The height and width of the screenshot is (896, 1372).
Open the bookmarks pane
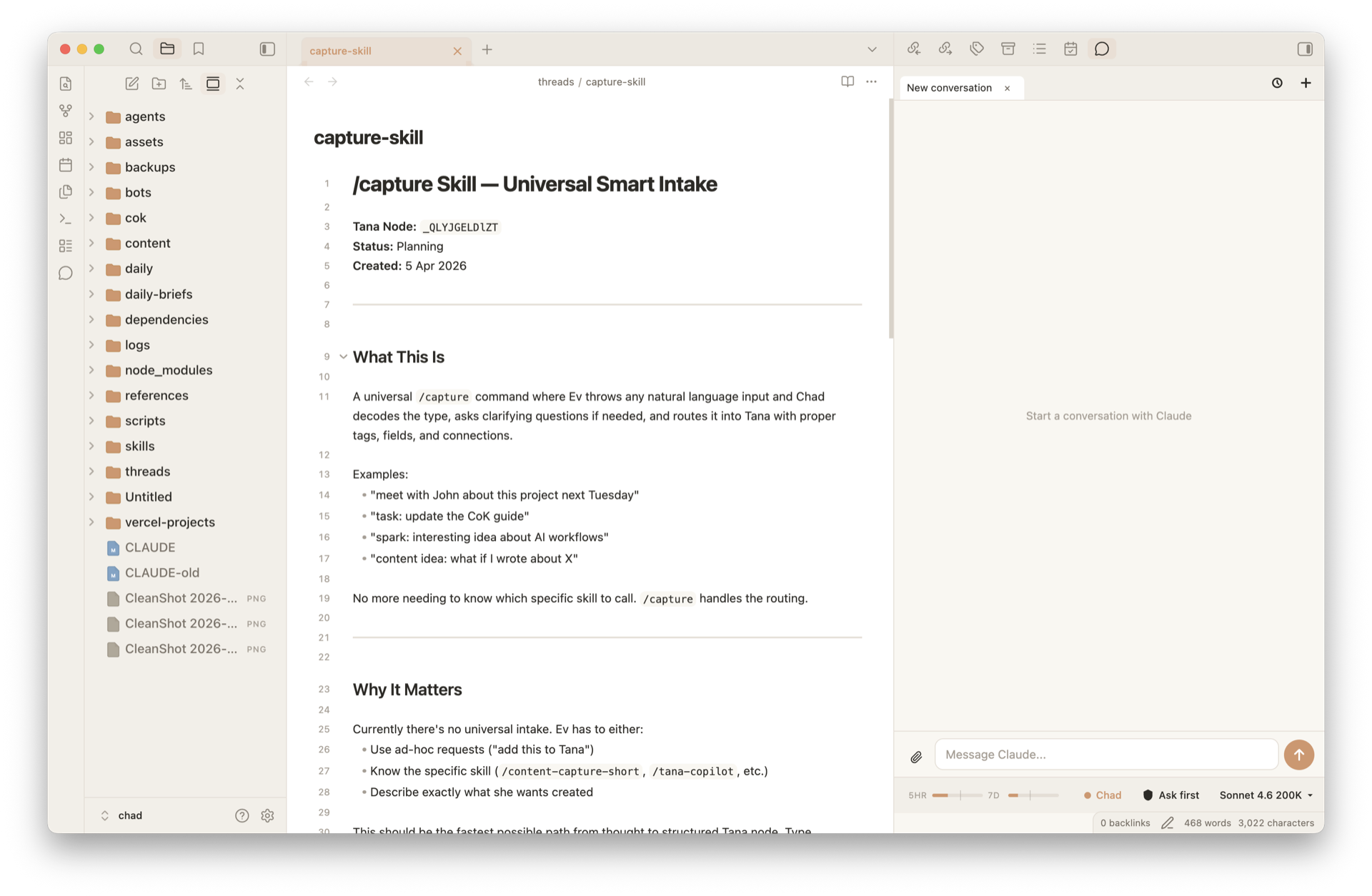click(x=199, y=49)
